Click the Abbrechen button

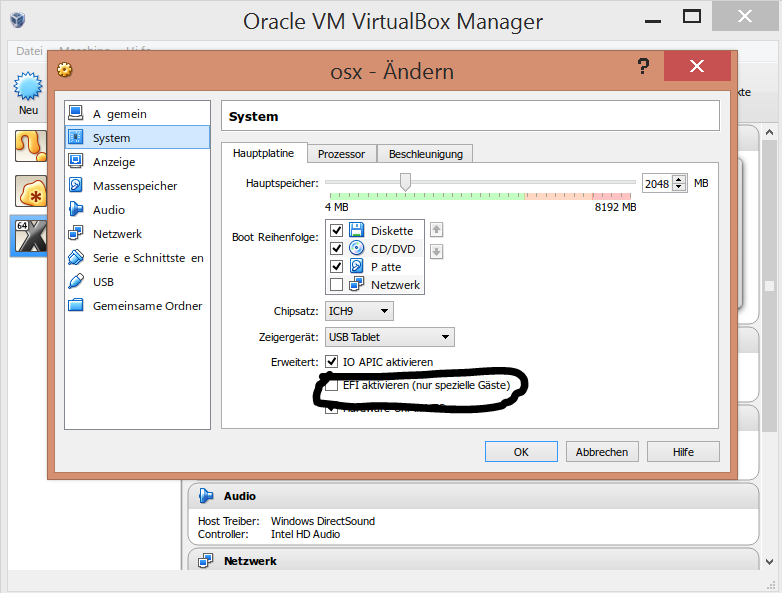pos(602,452)
